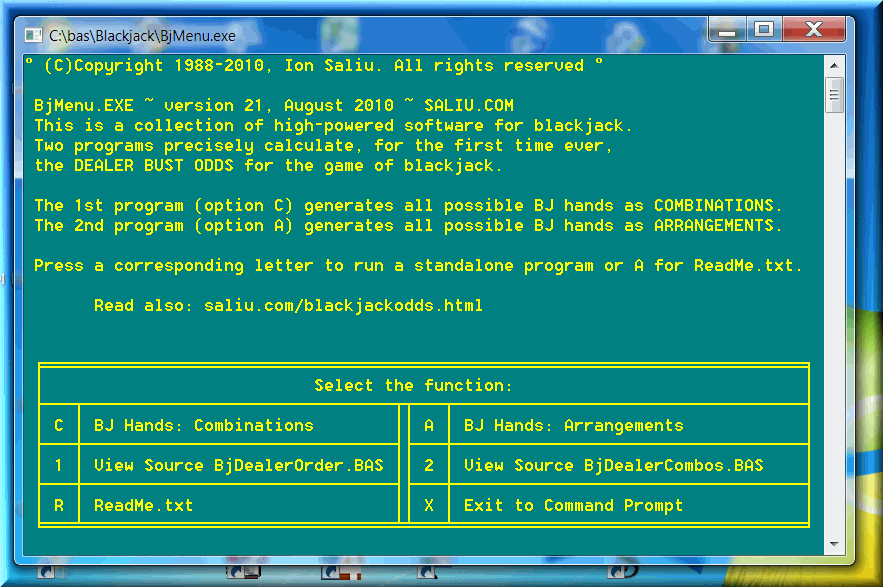This screenshot has height=587, width=883.
Task: Click the 'This is a collection' line
Action: (333, 126)
